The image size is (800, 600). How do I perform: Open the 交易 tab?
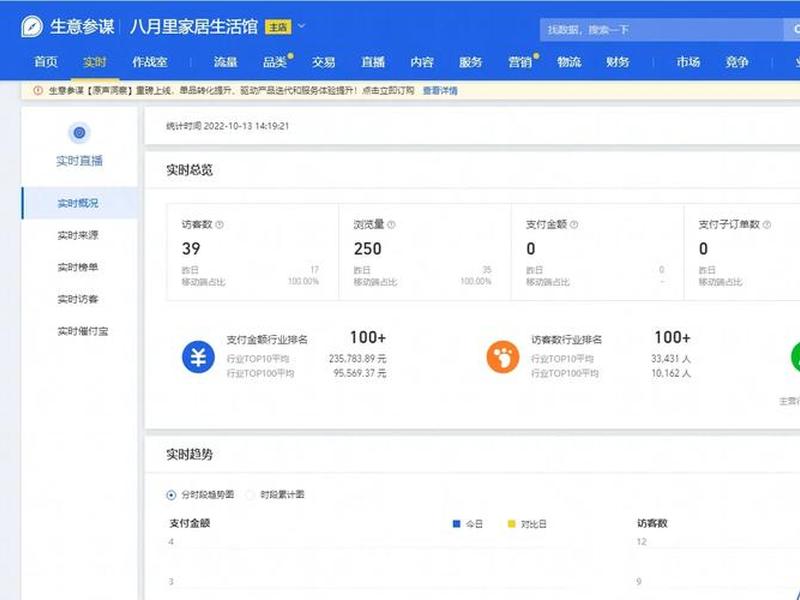pyautogui.click(x=323, y=62)
